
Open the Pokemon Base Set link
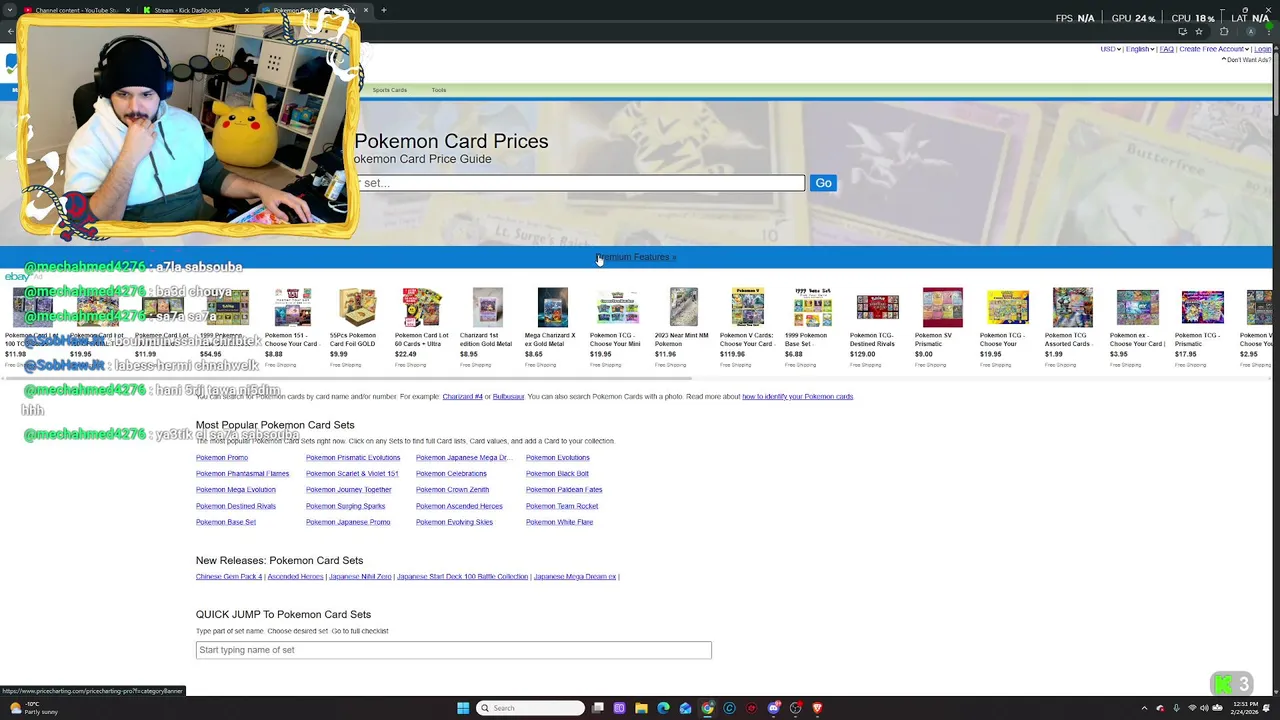point(226,522)
